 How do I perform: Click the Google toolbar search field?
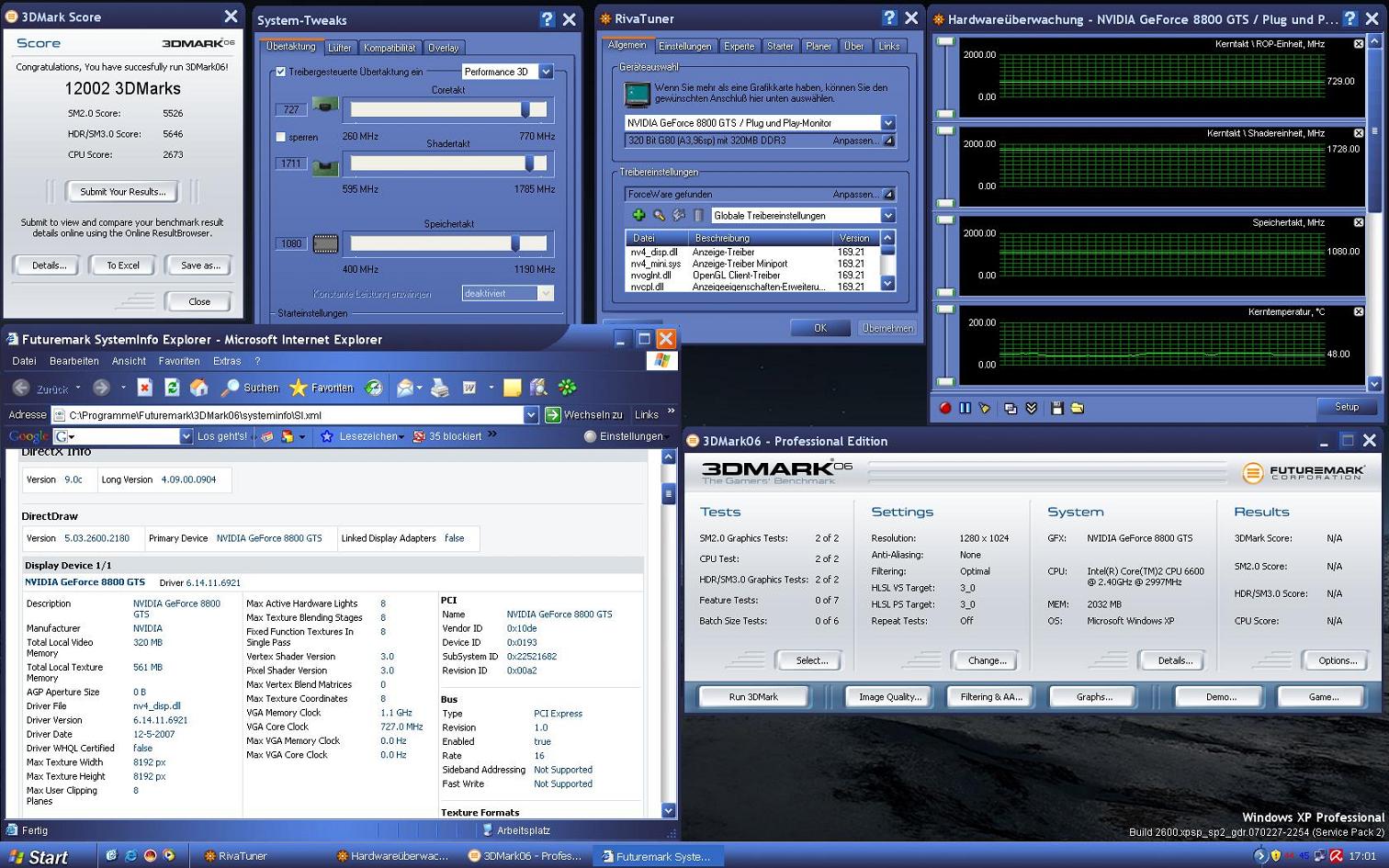(122, 436)
